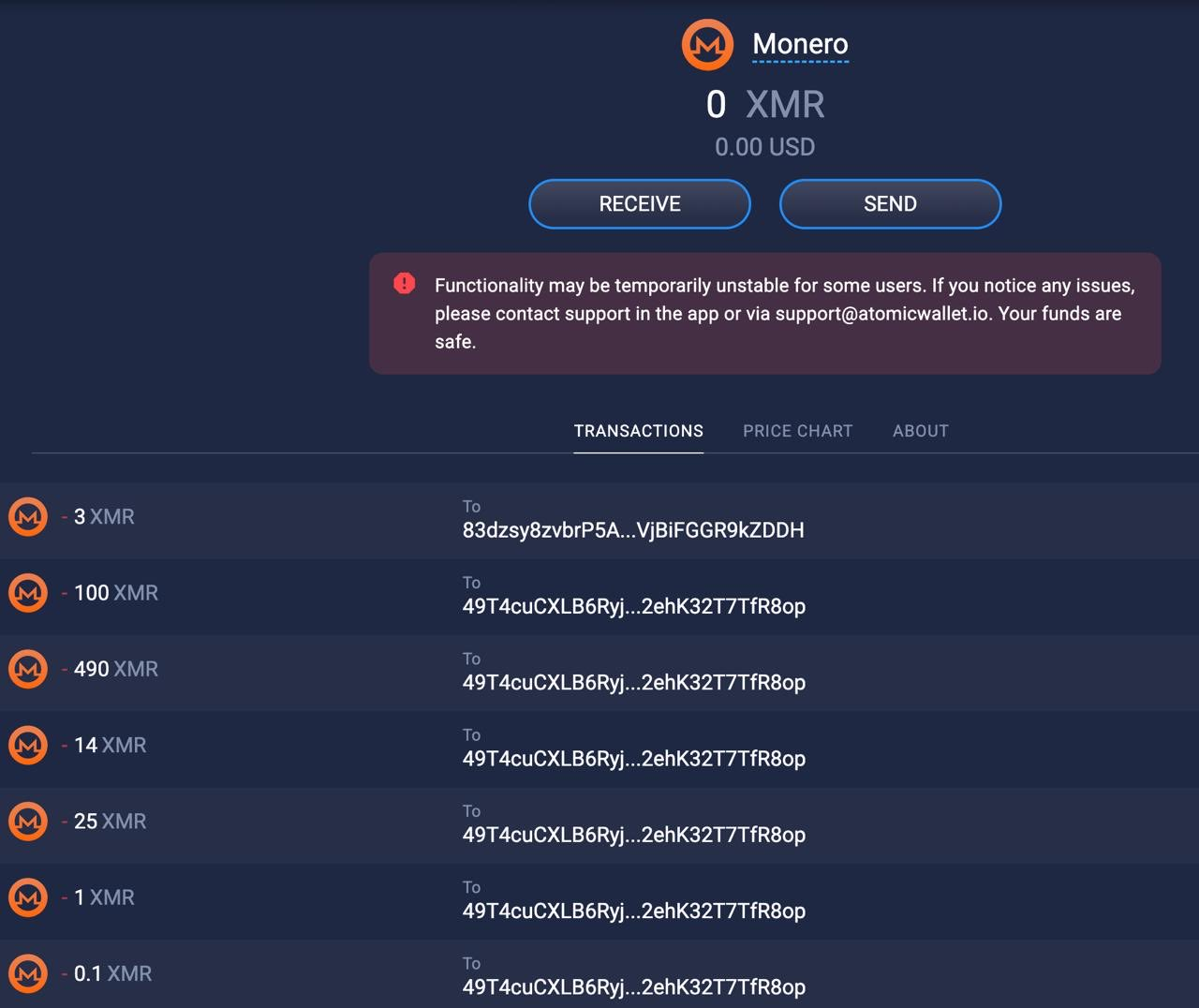Switch to the Transactions tab
The height and width of the screenshot is (1008, 1199).
pyautogui.click(x=639, y=431)
